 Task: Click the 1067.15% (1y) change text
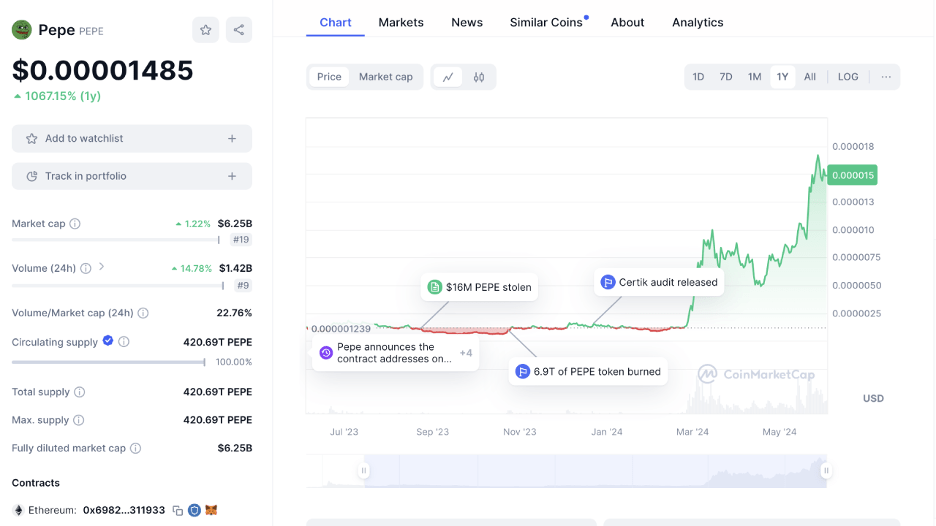pyautogui.click(x=63, y=96)
